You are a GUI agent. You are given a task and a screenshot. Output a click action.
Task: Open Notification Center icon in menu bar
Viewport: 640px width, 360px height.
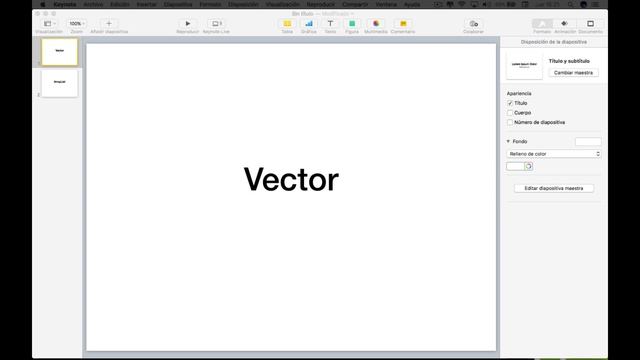pyautogui.click(x=596, y=4)
